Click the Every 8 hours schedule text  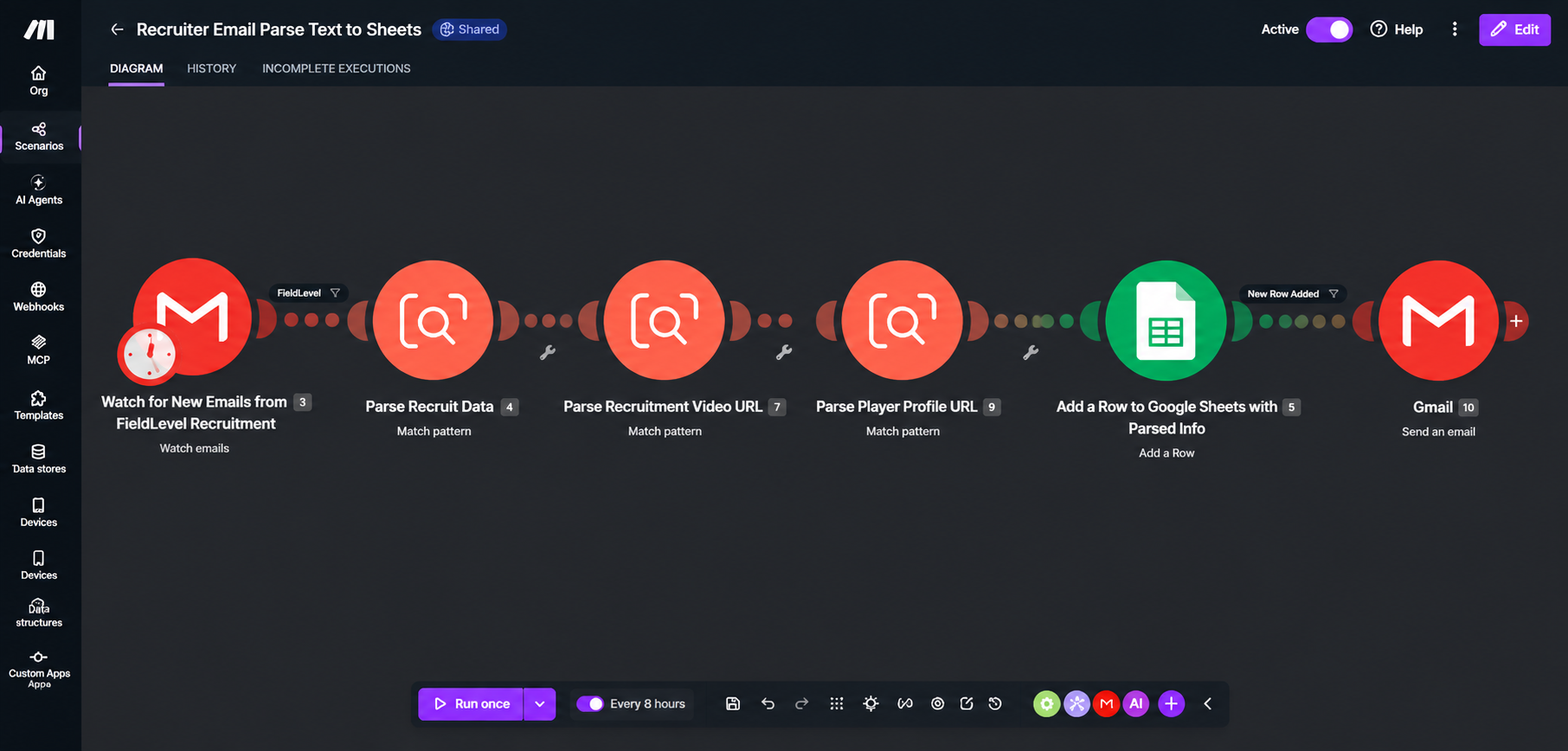coord(647,704)
